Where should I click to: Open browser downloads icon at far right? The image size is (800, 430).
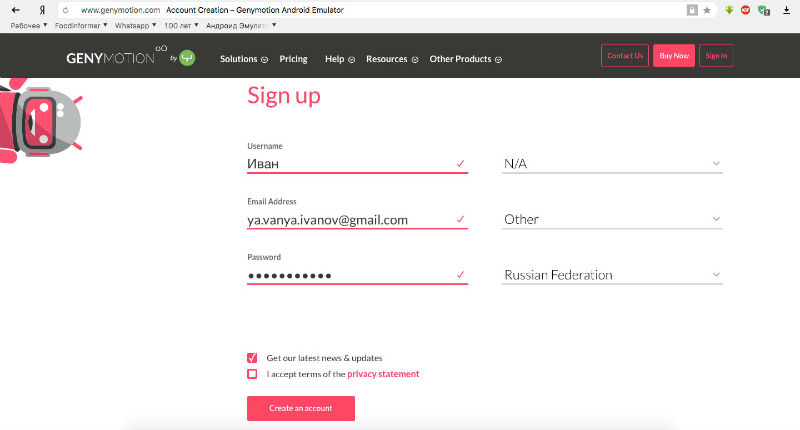coord(786,10)
